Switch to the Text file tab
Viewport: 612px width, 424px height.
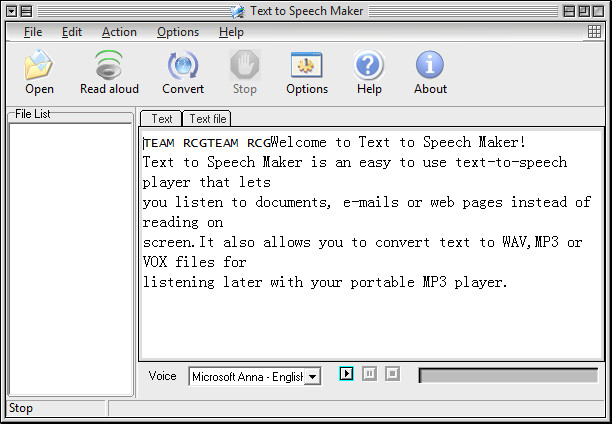tap(207, 118)
